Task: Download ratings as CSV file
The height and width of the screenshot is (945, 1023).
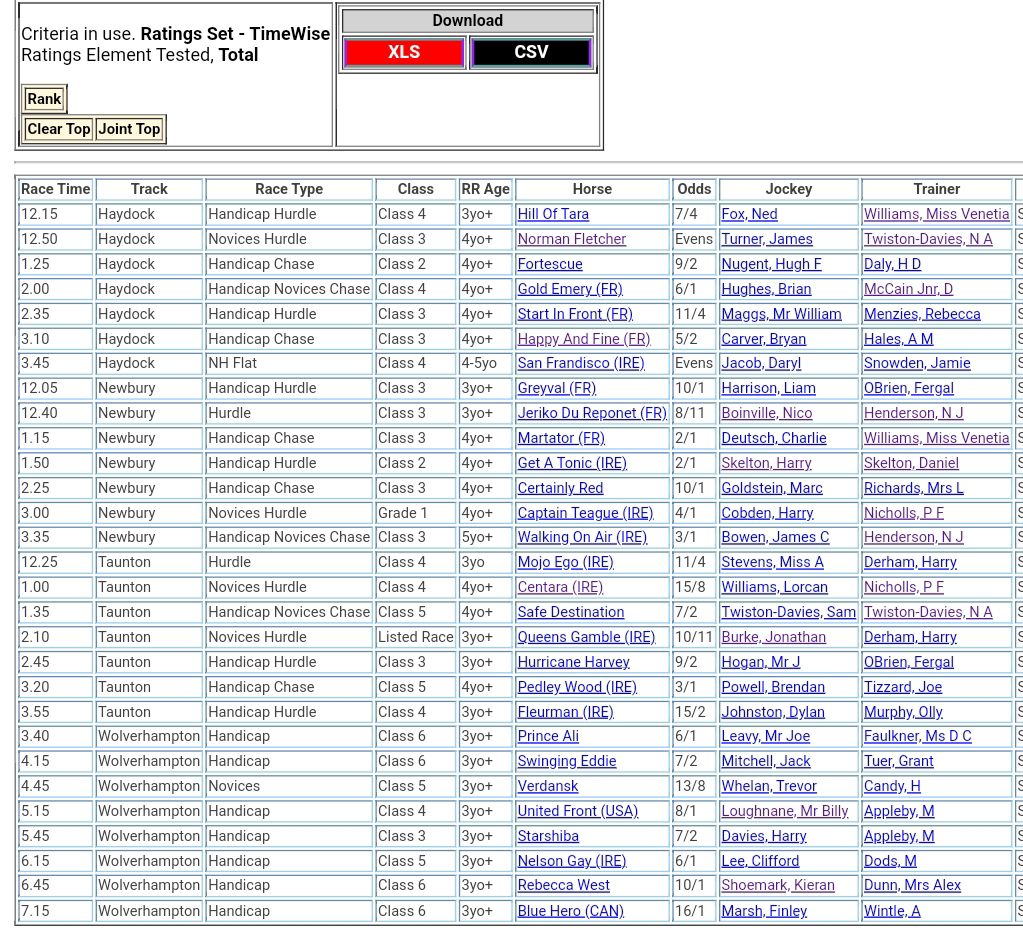Action: coord(531,53)
